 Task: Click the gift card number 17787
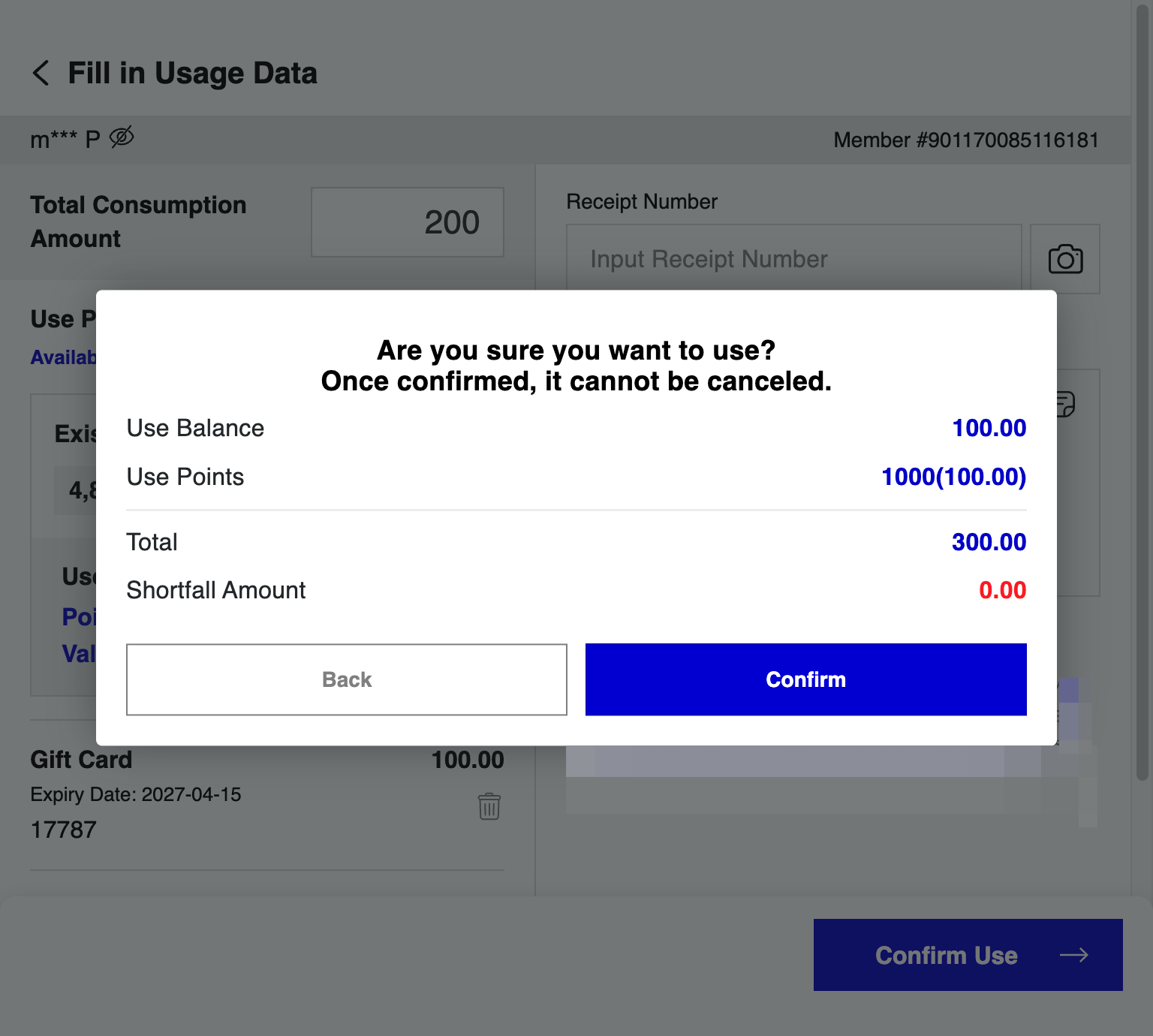(64, 830)
